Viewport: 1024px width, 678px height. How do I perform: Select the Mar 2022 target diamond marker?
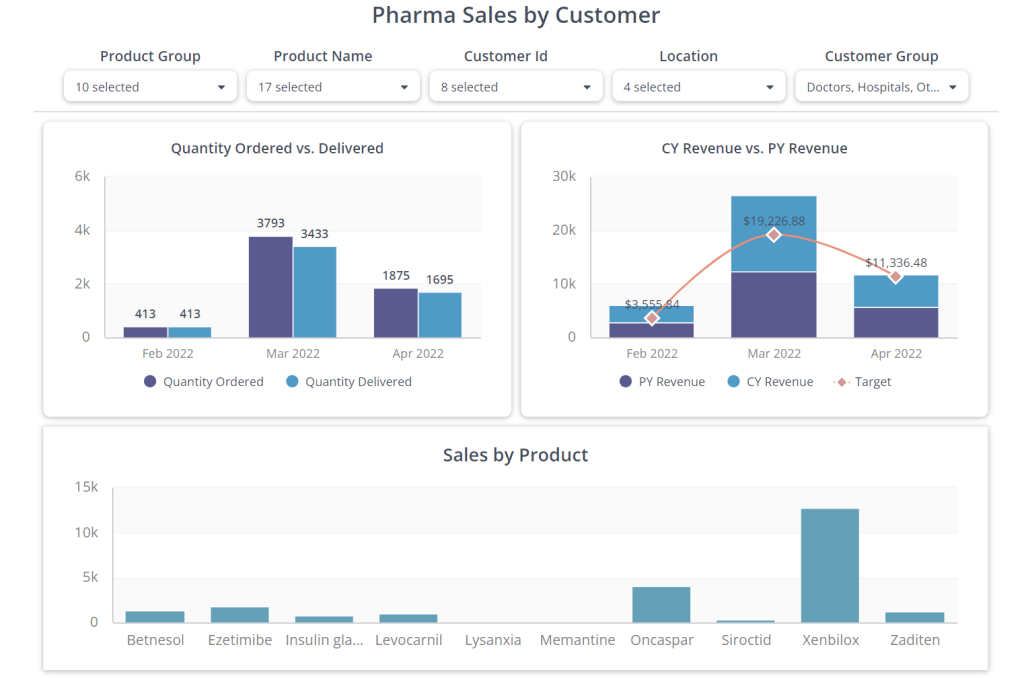[774, 234]
